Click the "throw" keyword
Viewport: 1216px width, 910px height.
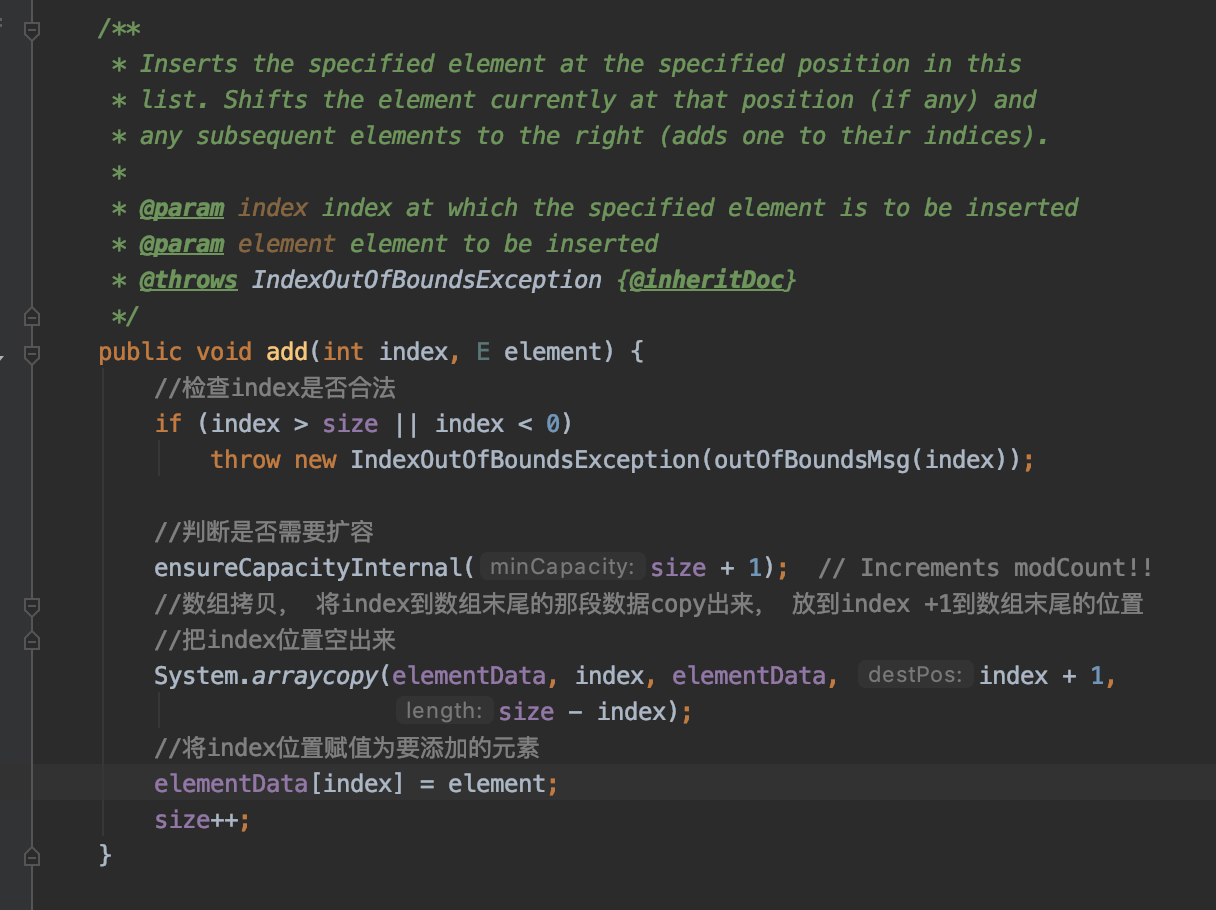pyautogui.click(x=245, y=460)
